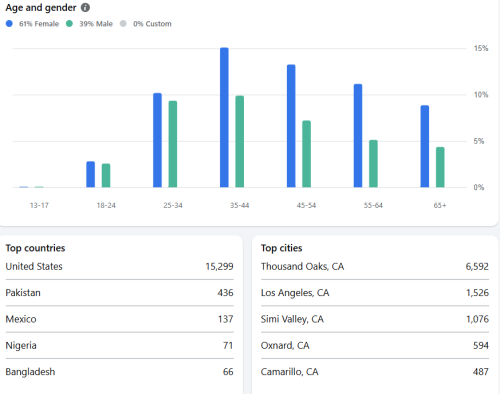This screenshot has width=500, height=394.
Task: Click the '61% Female' legend label
Action: tap(39, 24)
